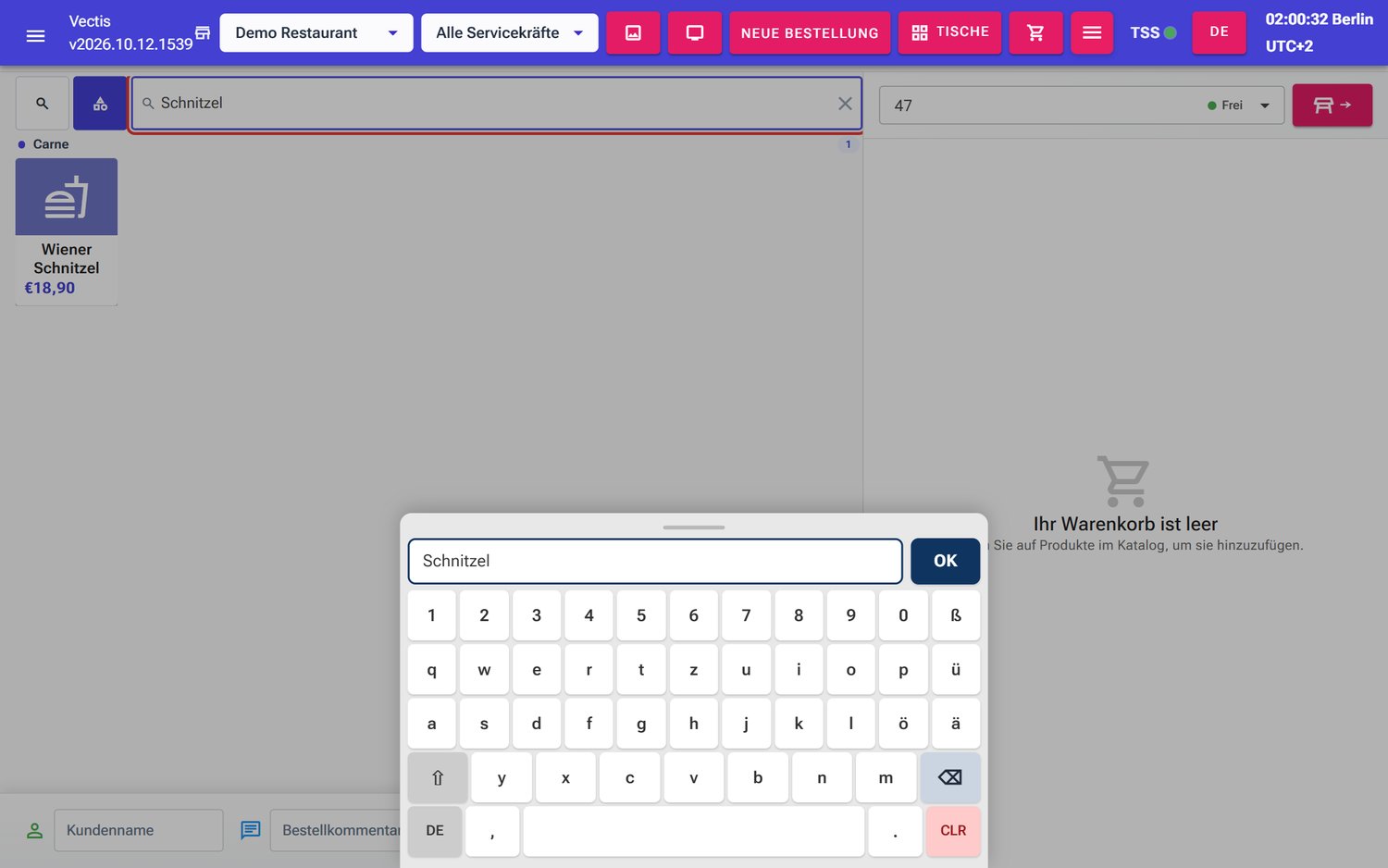Click the image icon button in header
The width and height of the screenshot is (1388, 868).
[x=633, y=32]
